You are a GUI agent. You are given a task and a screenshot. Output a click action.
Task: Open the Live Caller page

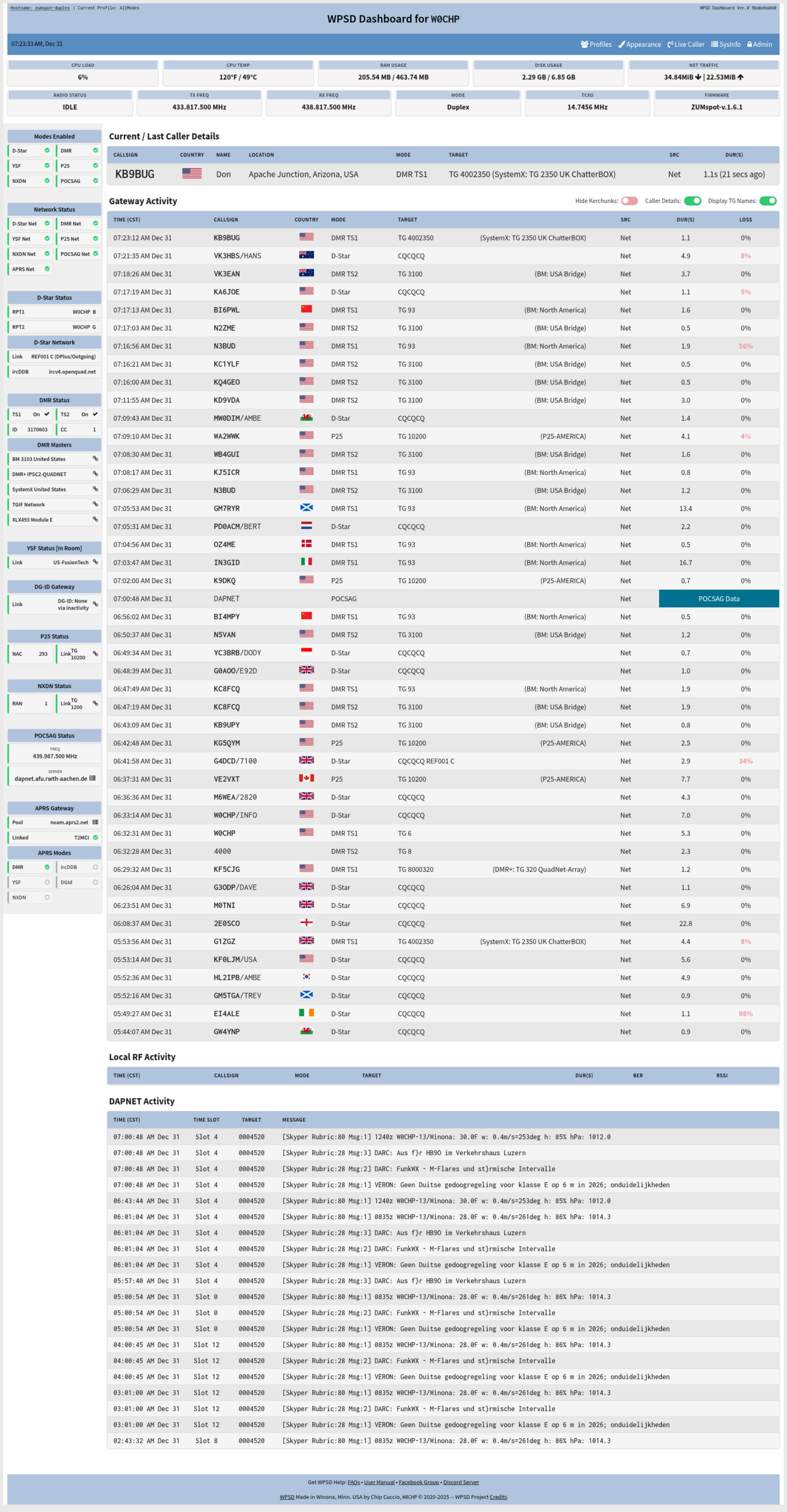point(686,44)
